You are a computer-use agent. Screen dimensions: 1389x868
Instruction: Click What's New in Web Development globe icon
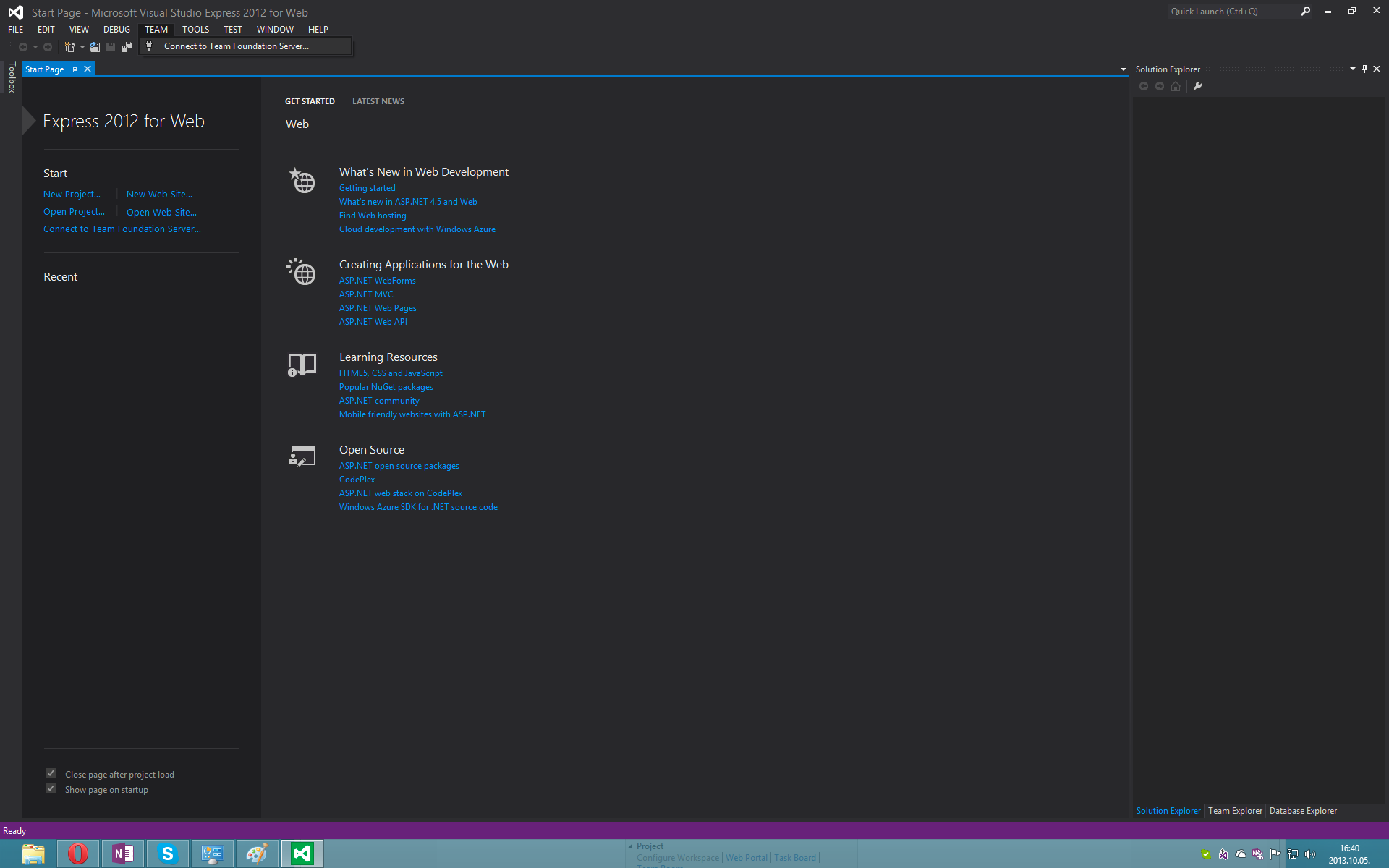click(x=302, y=180)
